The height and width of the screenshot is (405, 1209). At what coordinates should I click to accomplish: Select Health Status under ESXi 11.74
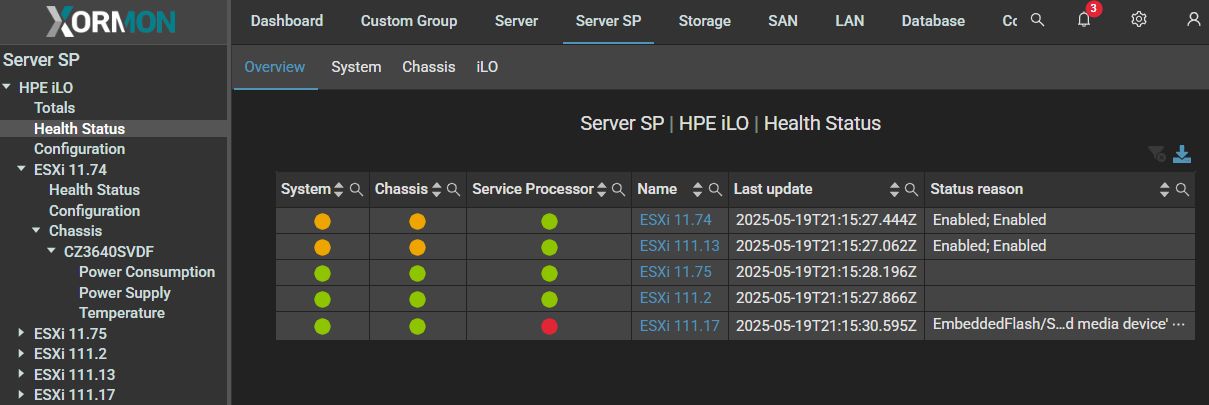click(x=95, y=190)
